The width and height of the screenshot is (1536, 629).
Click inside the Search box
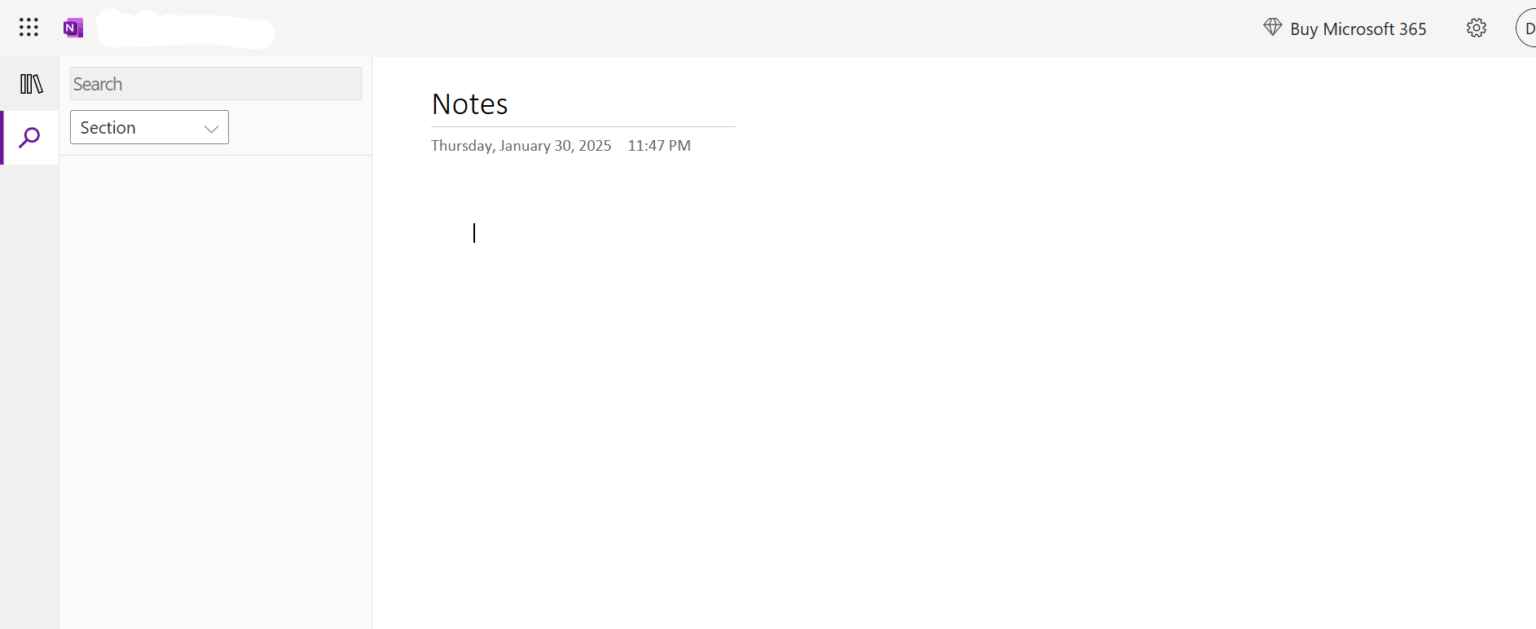point(215,83)
